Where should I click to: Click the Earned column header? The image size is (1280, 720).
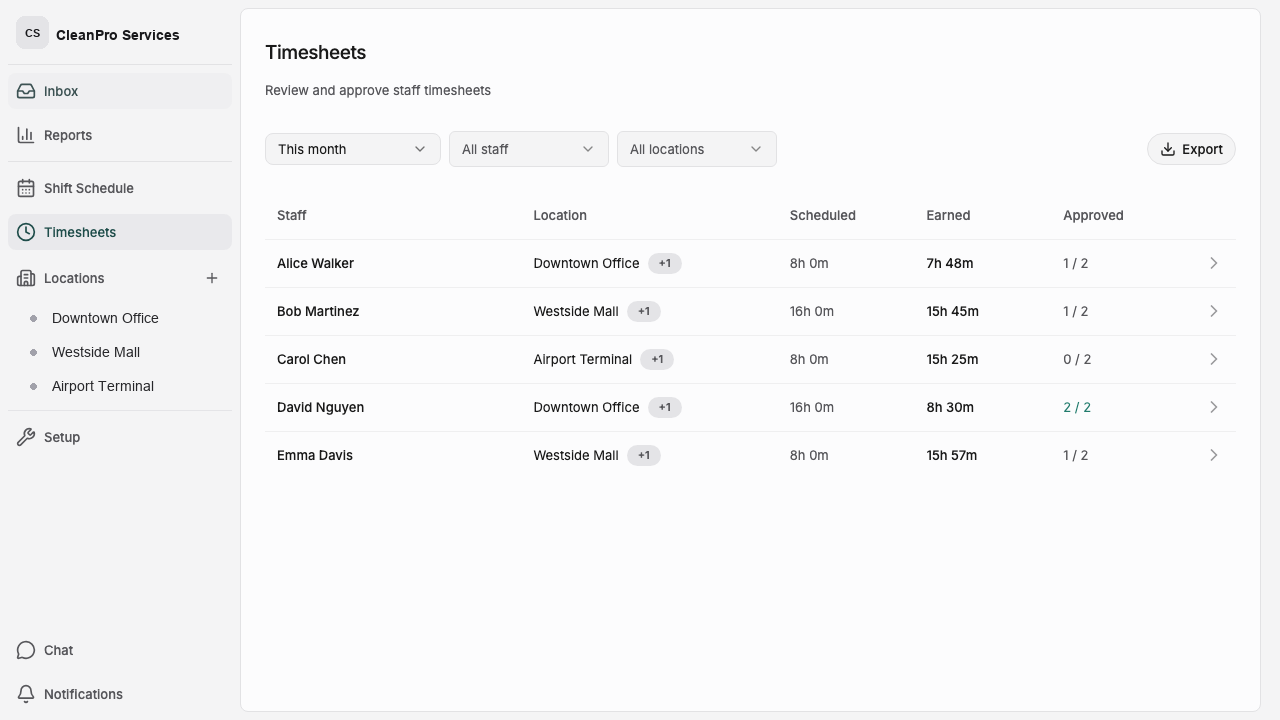click(x=948, y=215)
